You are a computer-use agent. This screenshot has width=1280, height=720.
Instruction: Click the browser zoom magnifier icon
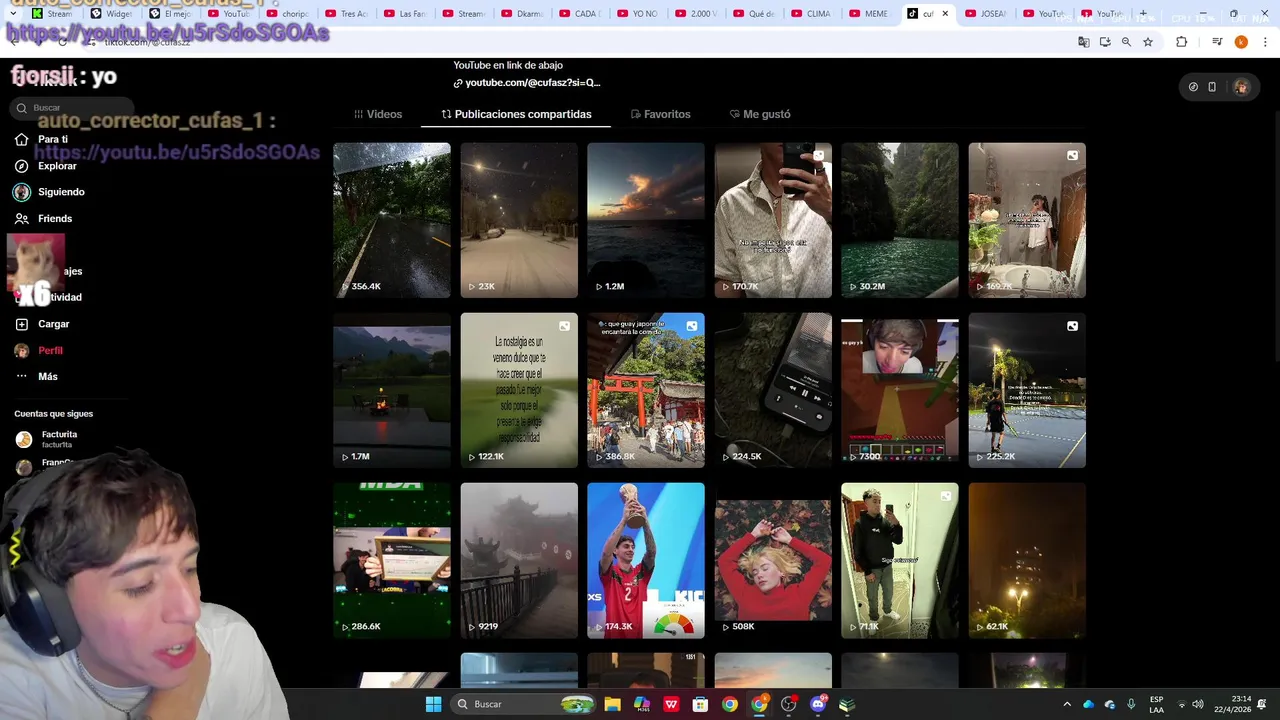1126,42
